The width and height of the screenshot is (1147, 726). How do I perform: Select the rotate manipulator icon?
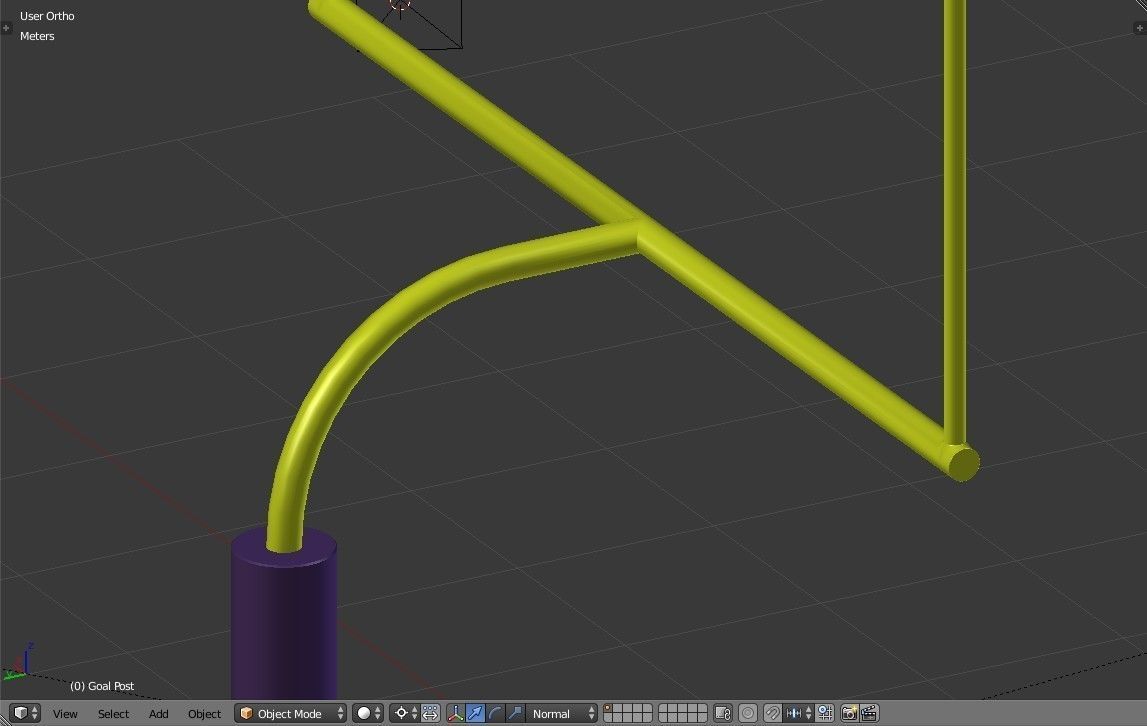pos(495,713)
